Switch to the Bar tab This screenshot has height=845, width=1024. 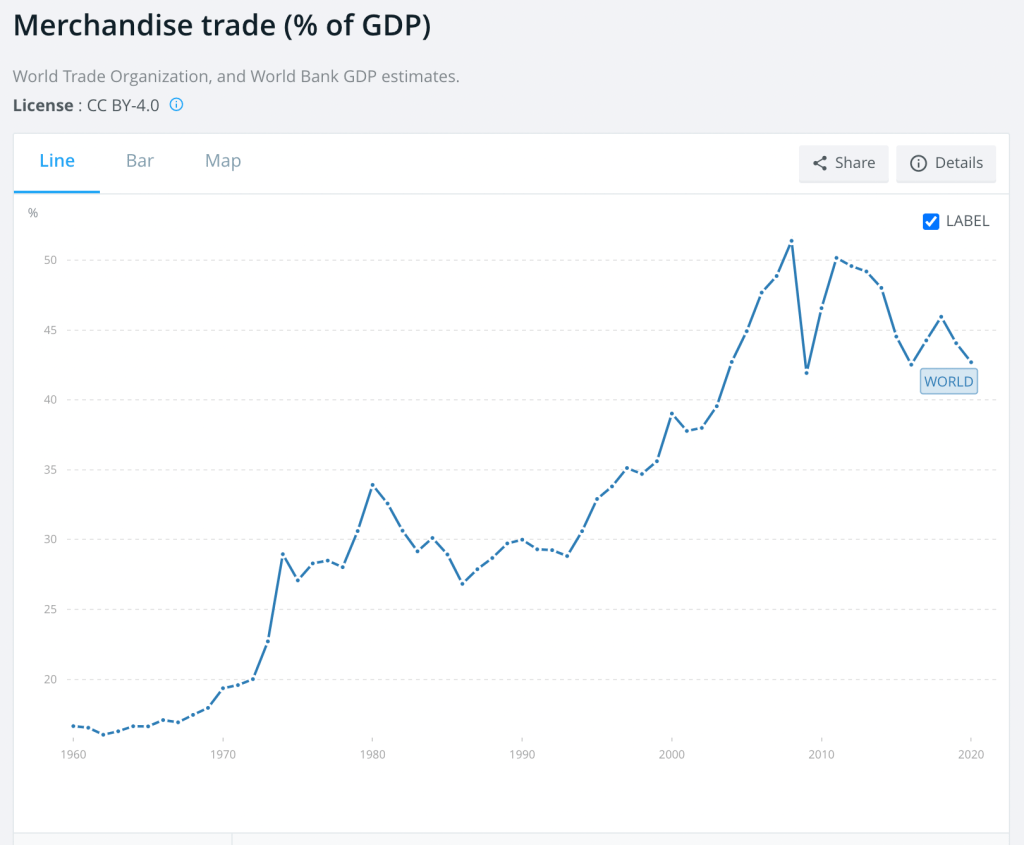click(x=140, y=161)
